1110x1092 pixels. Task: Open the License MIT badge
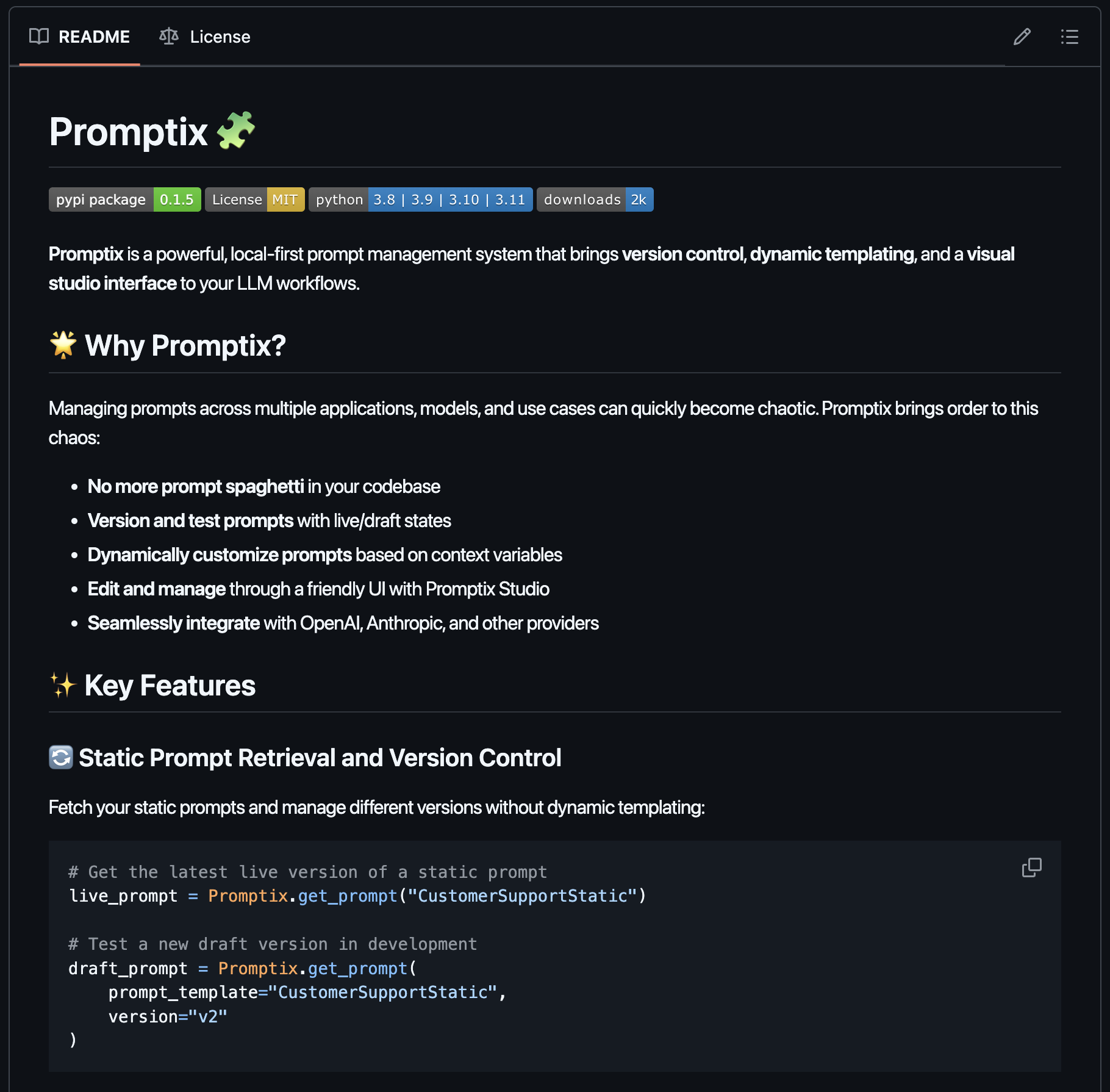254,199
